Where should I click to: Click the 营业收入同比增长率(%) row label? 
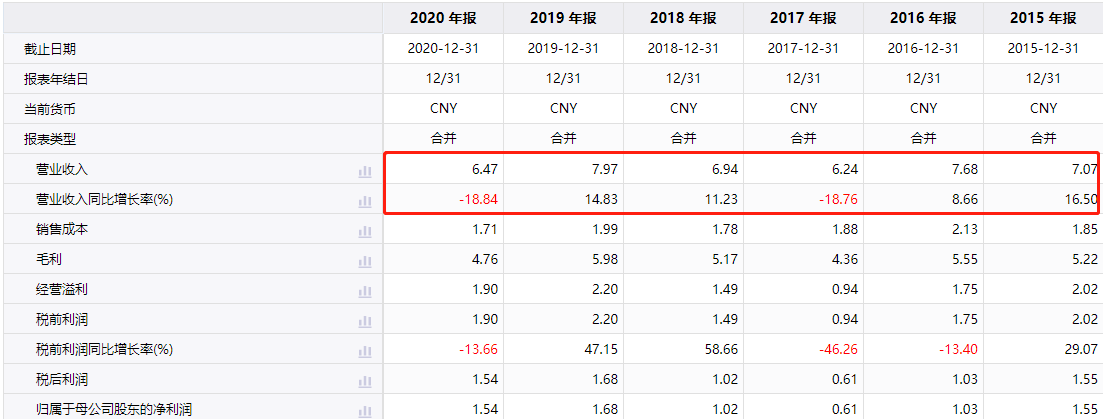104,200
